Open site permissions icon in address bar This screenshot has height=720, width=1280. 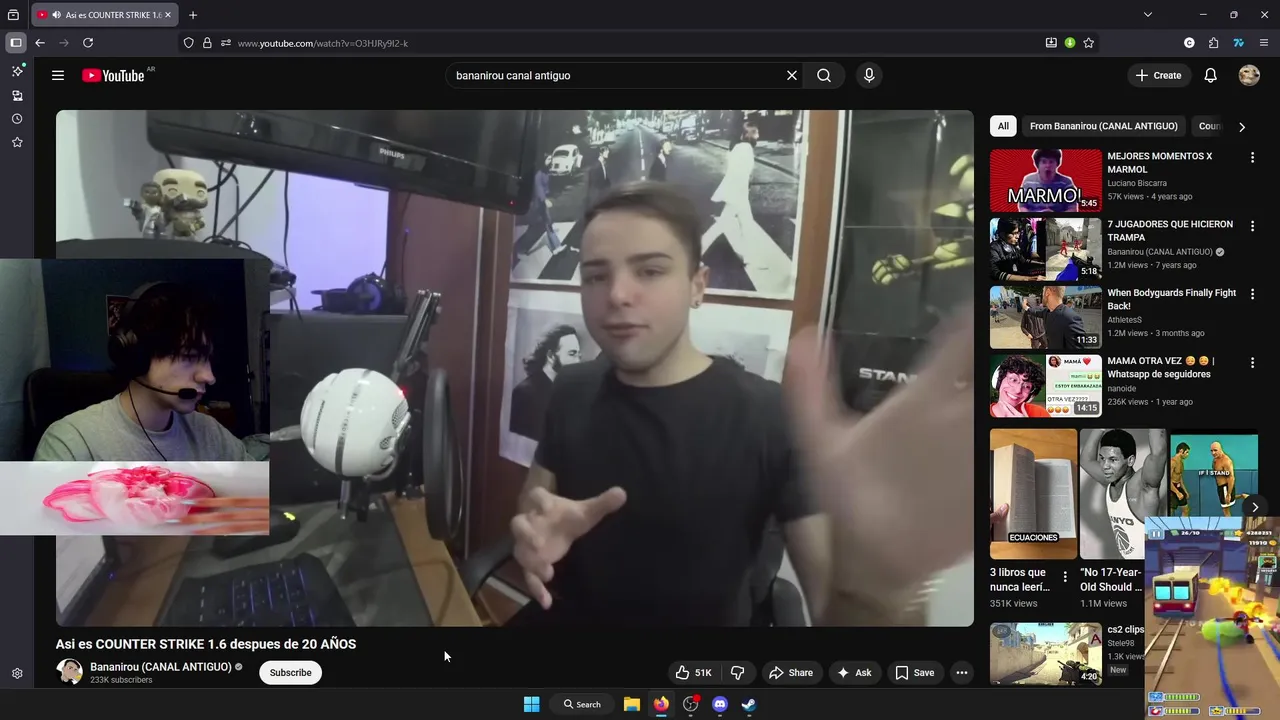tap(226, 43)
